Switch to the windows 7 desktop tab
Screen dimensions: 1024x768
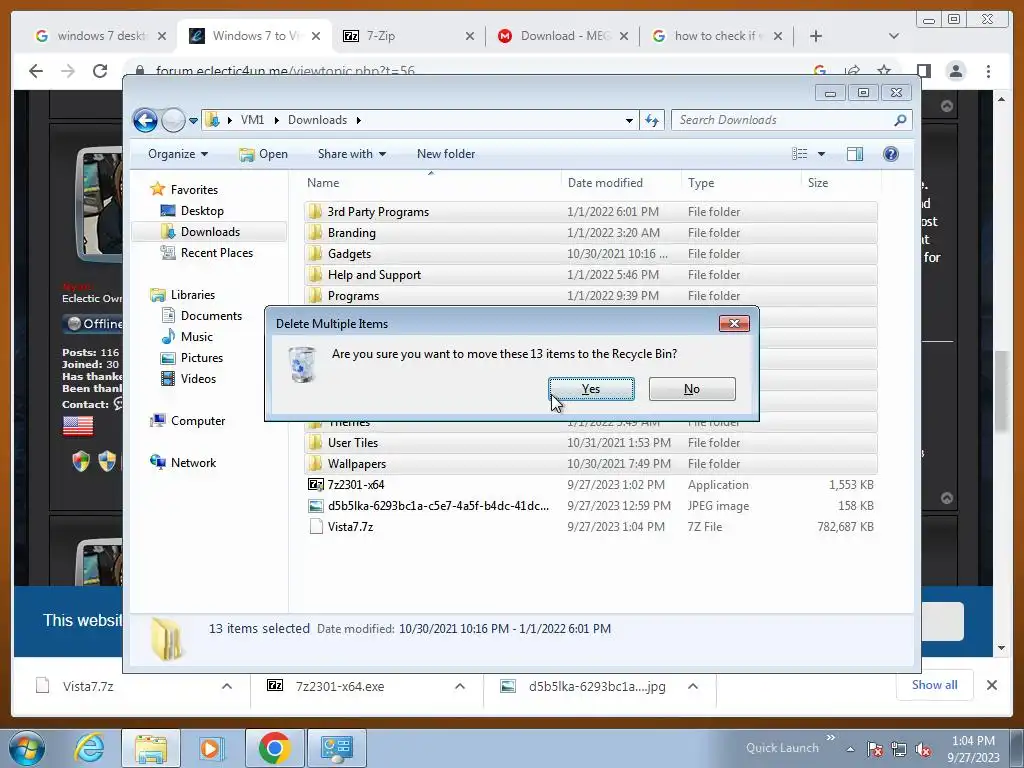[101, 36]
